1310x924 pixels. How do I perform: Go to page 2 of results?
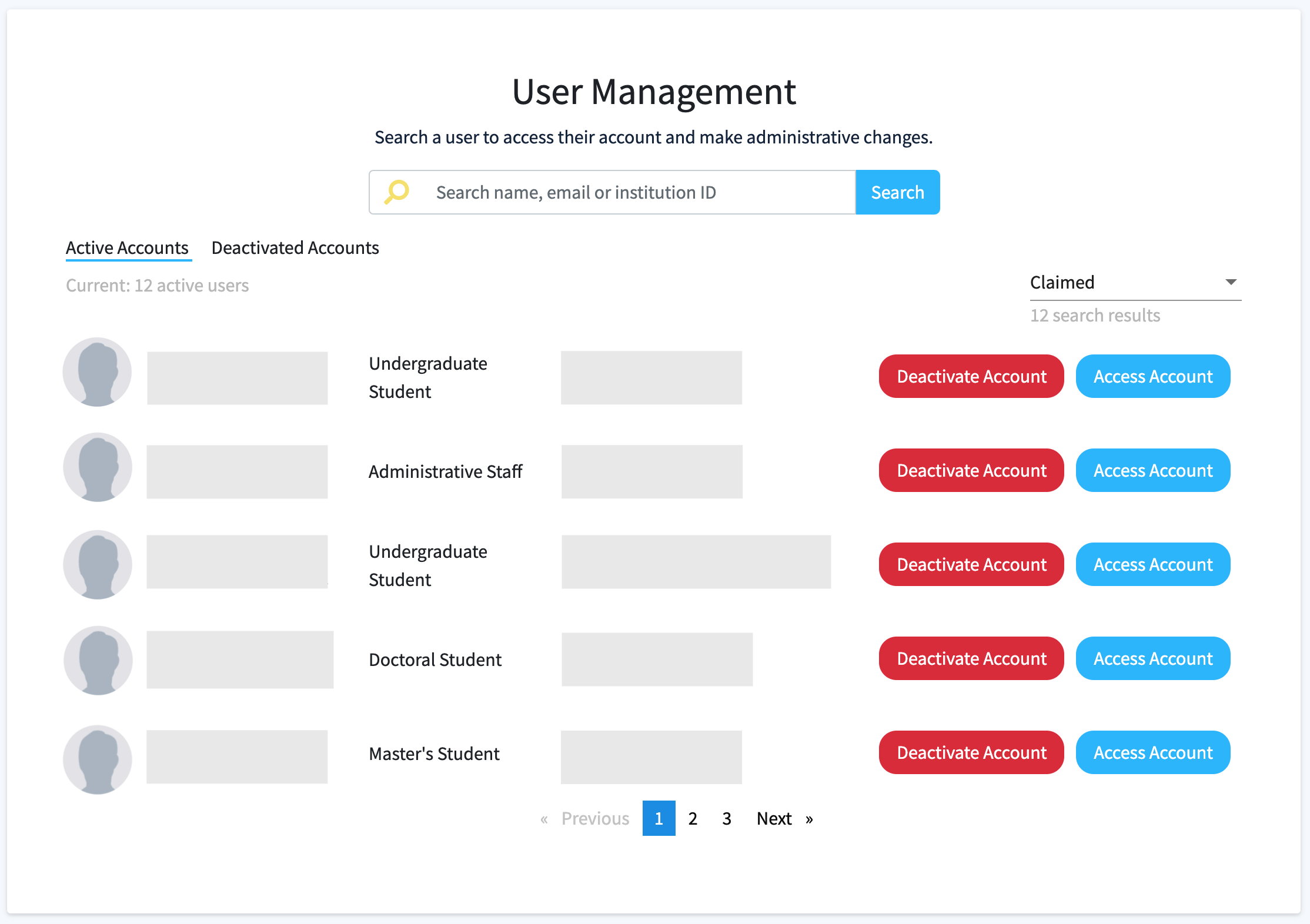coord(693,818)
